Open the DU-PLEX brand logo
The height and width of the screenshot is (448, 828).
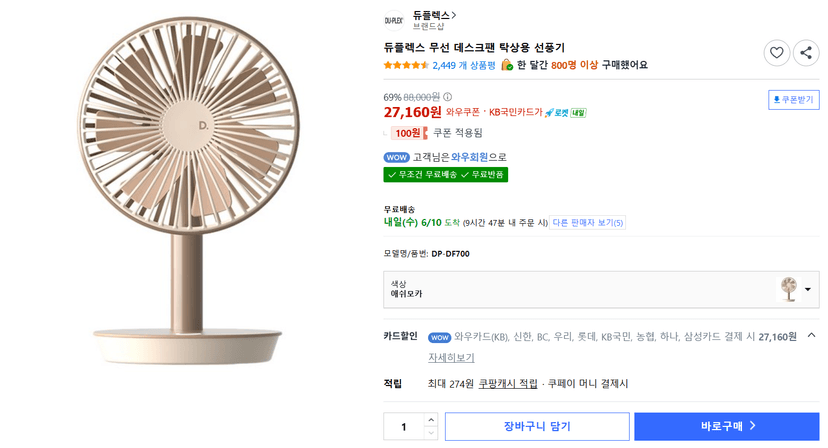[x=393, y=21]
